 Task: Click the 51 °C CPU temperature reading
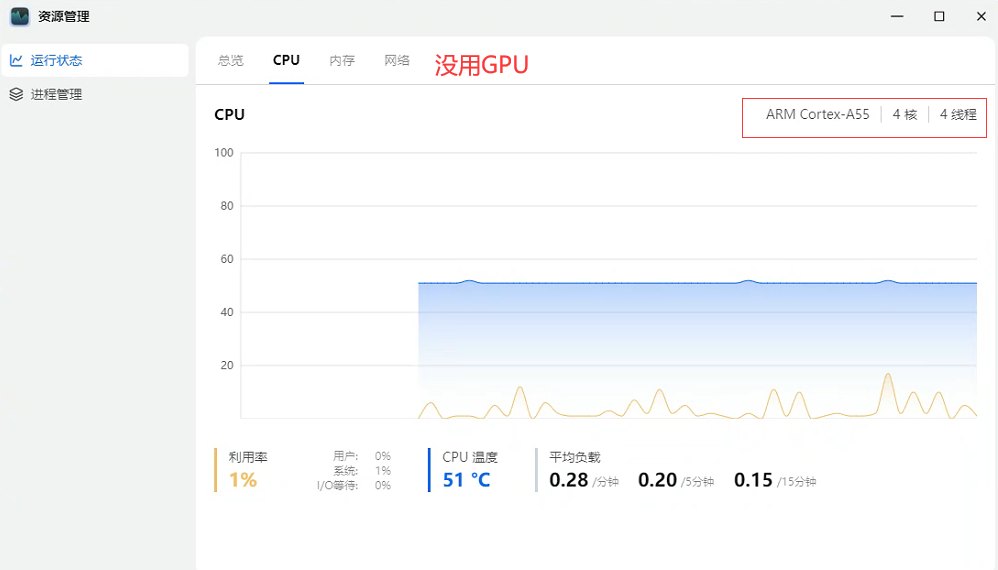coord(466,480)
